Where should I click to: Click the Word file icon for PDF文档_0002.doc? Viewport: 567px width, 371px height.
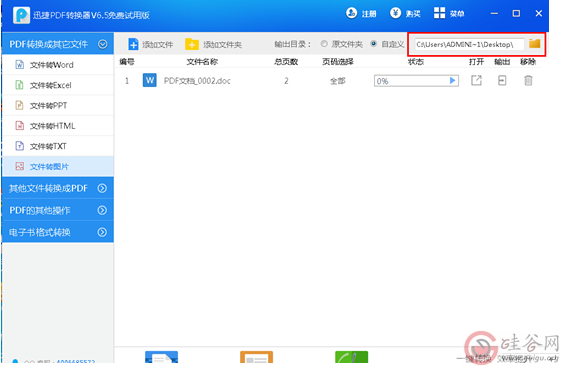150,80
